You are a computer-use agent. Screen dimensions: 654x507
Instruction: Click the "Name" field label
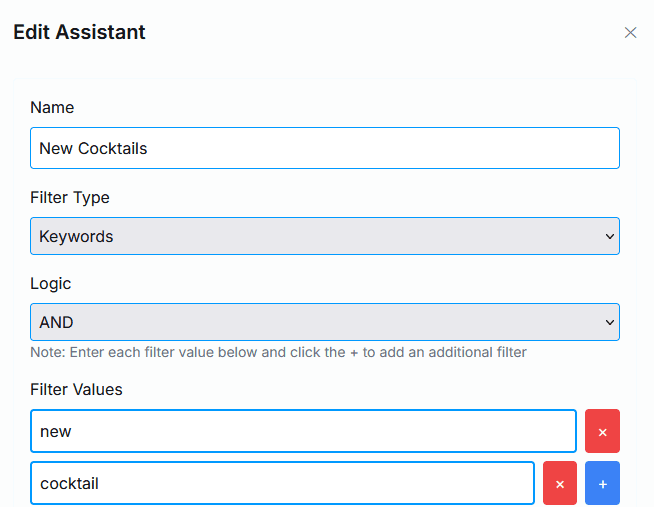[52, 107]
